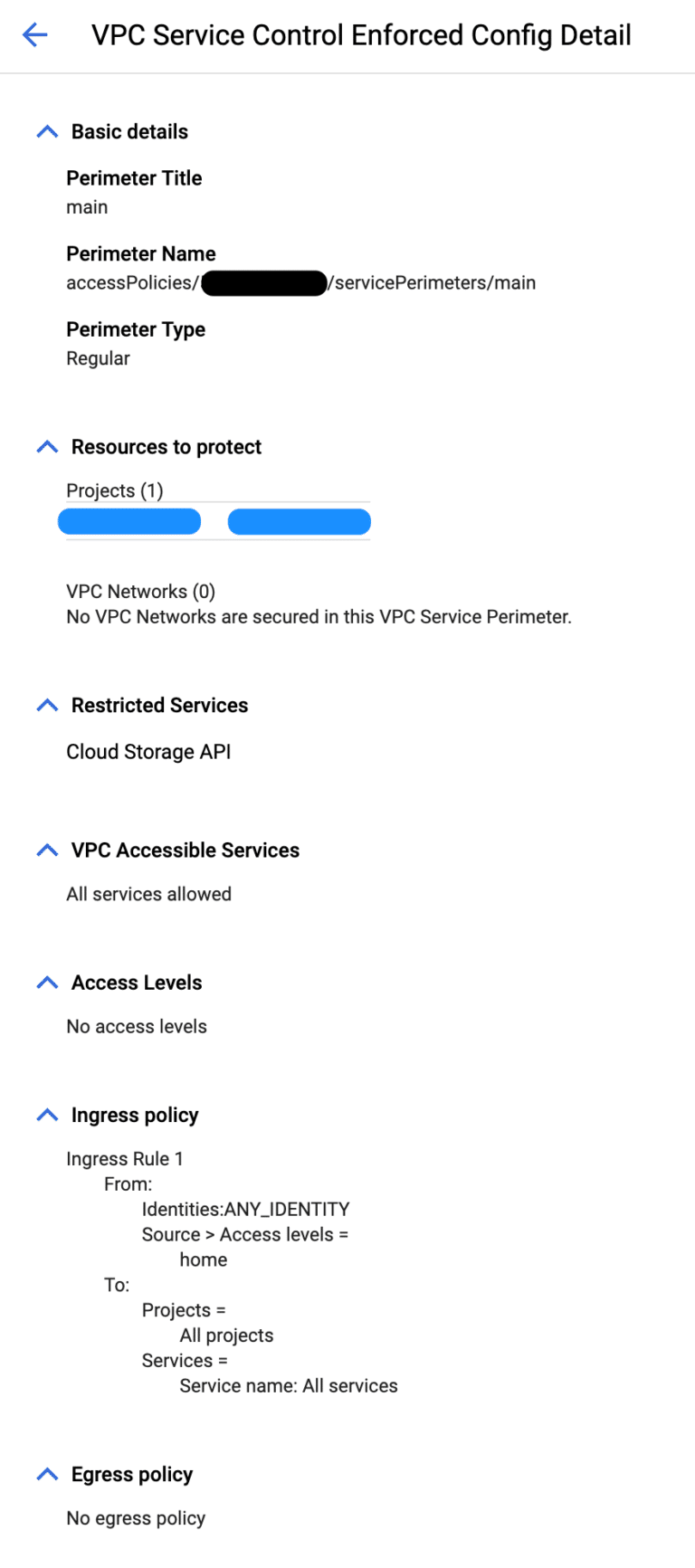Image resolution: width=695 pixels, height=1568 pixels.
Task: Click the home access level reference
Action: (203, 1259)
